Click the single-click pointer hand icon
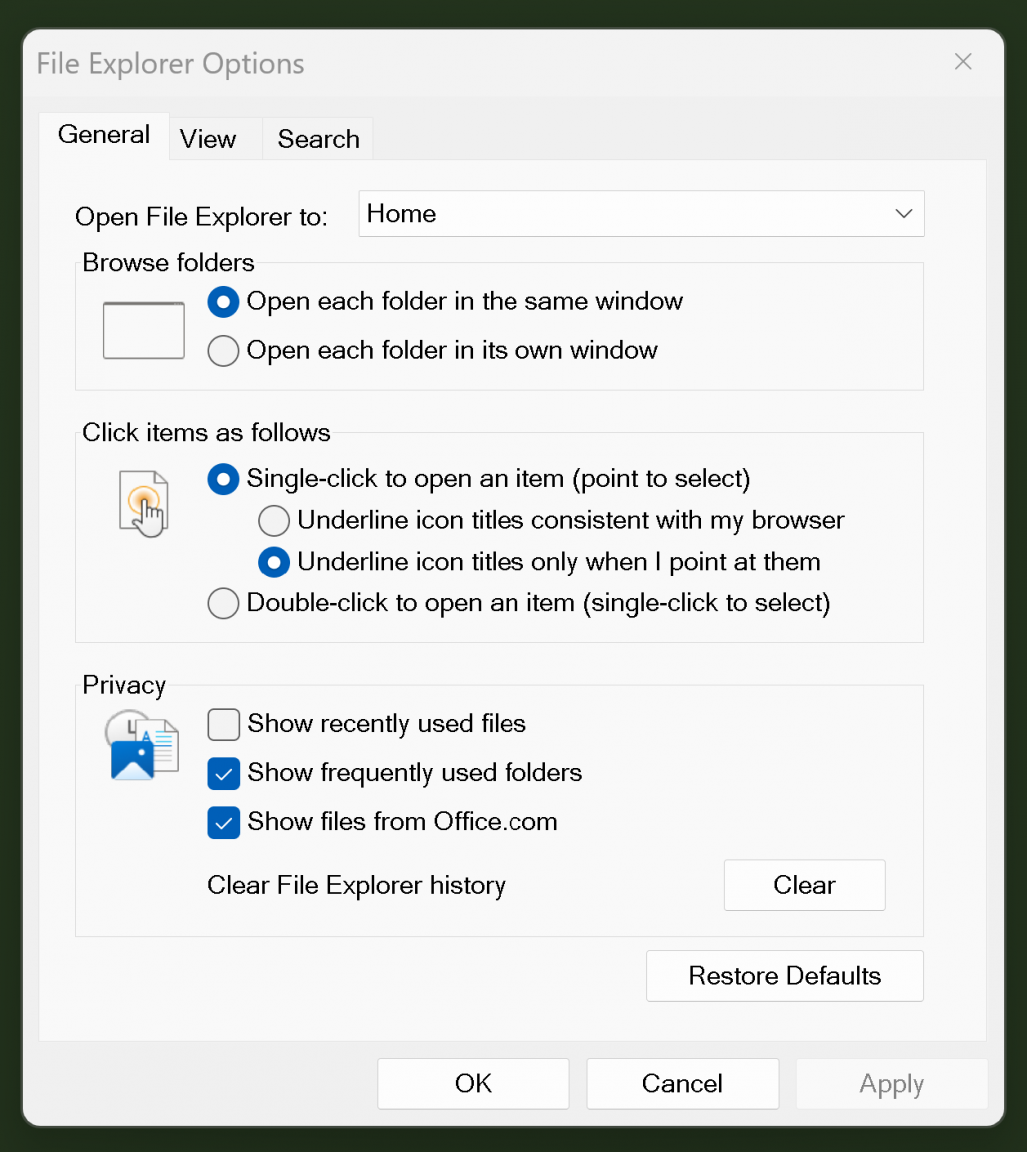Viewport: 1027px width, 1152px height. tap(144, 504)
